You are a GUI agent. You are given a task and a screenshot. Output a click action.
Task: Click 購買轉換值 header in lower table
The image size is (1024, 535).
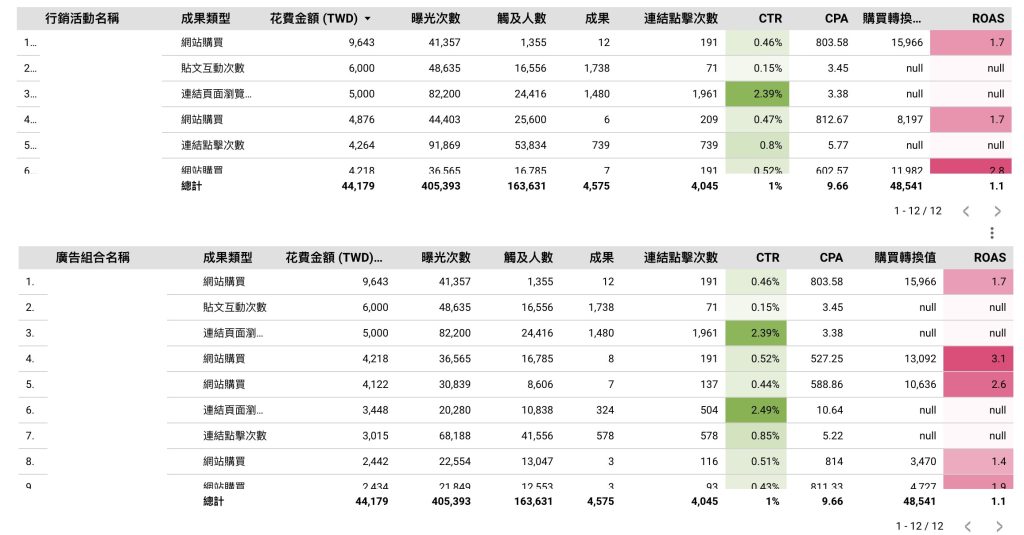(905, 257)
